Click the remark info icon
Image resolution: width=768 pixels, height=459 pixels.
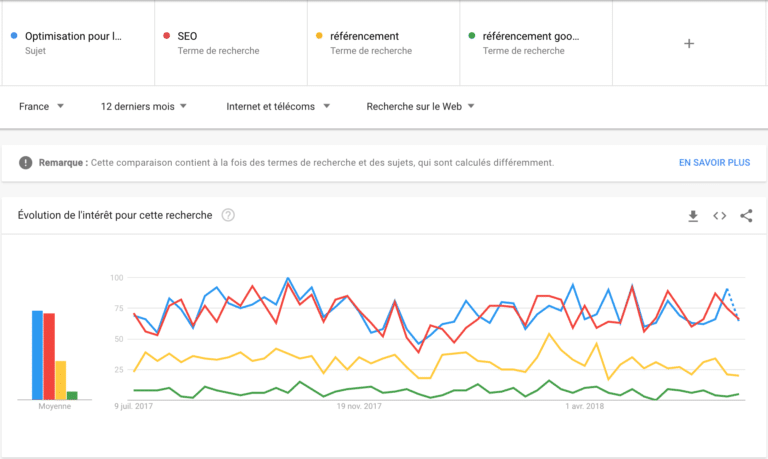pyautogui.click(x=26, y=162)
